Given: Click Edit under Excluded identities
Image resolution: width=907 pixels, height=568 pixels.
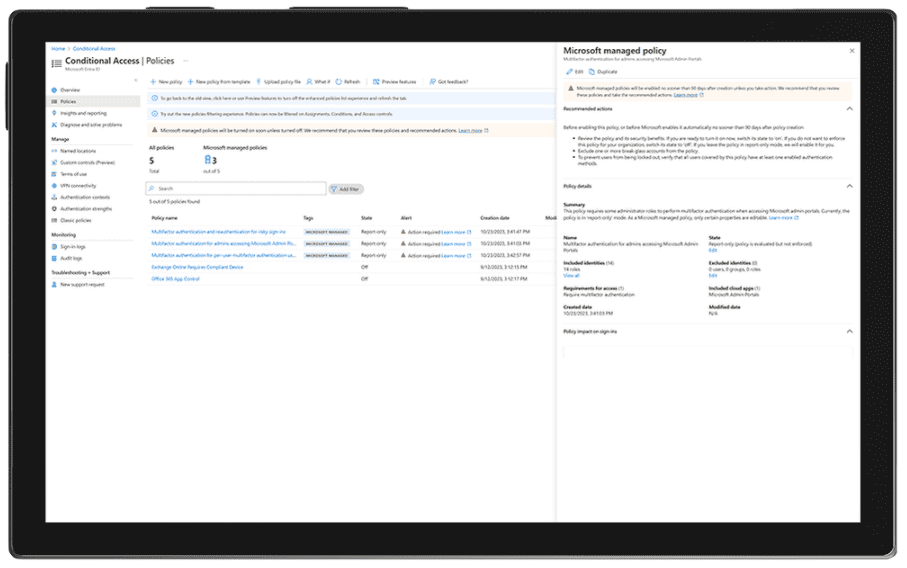Looking at the screenshot, I should 713,276.
